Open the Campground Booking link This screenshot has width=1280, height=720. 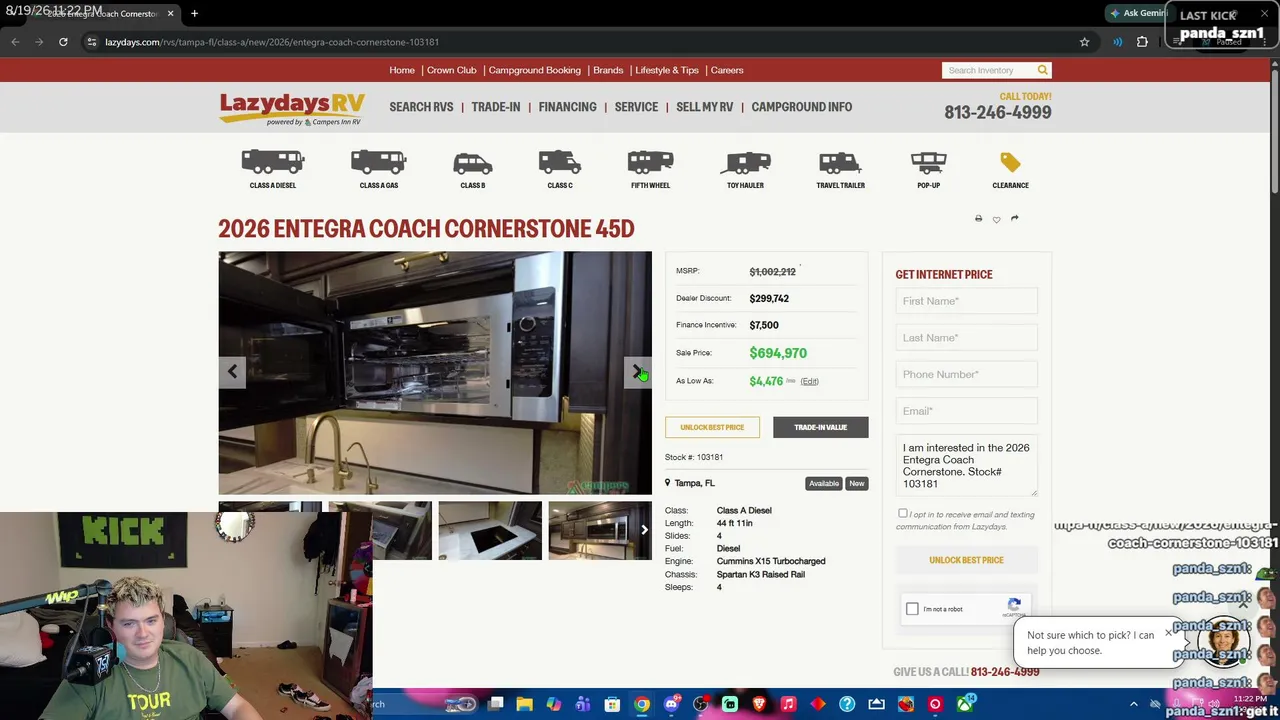coord(535,70)
